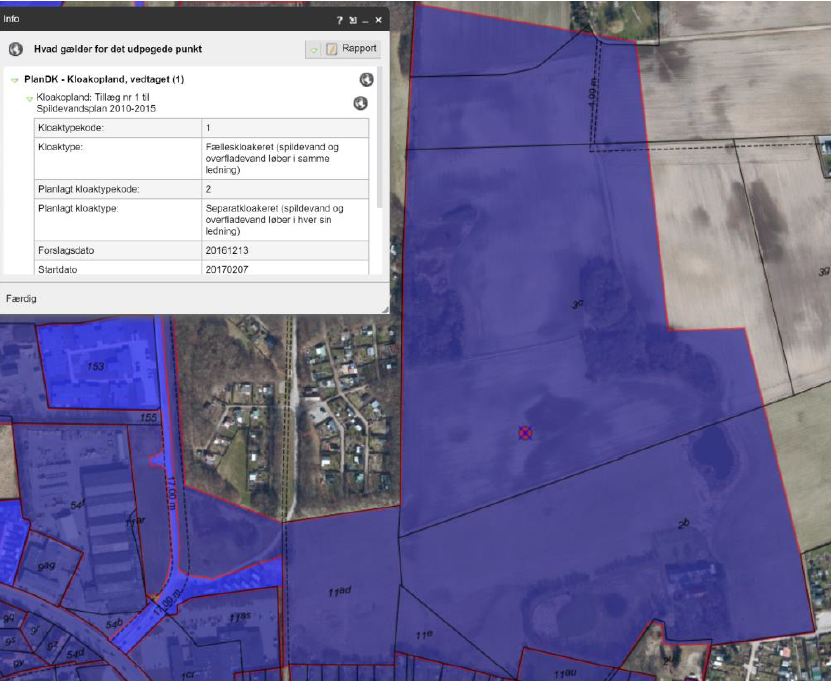Viewport: 831px width, 681px height.
Task: Open help via the question-mark icon
Action: [340, 20]
